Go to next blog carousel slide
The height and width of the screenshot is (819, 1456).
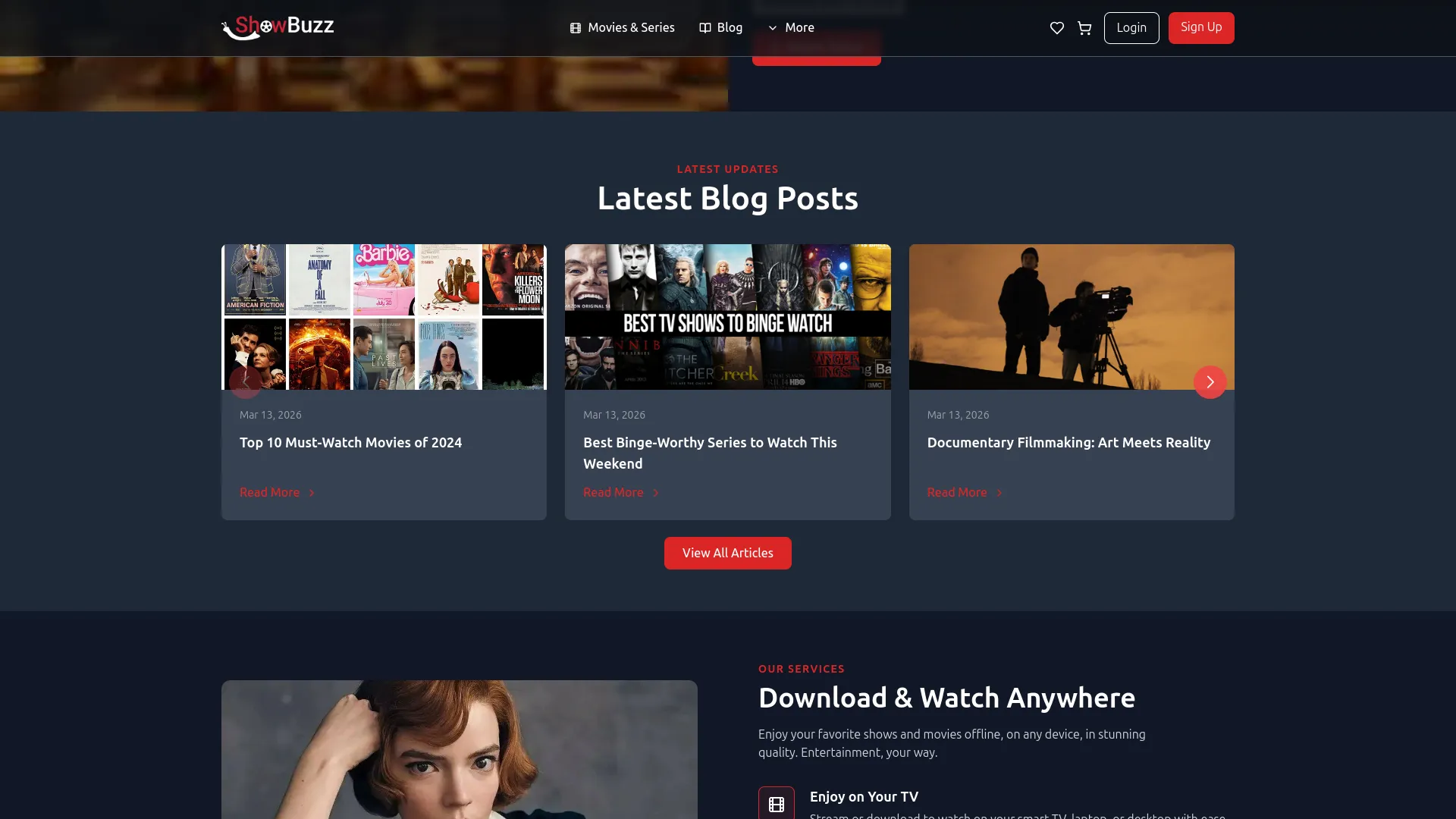[1210, 382]
